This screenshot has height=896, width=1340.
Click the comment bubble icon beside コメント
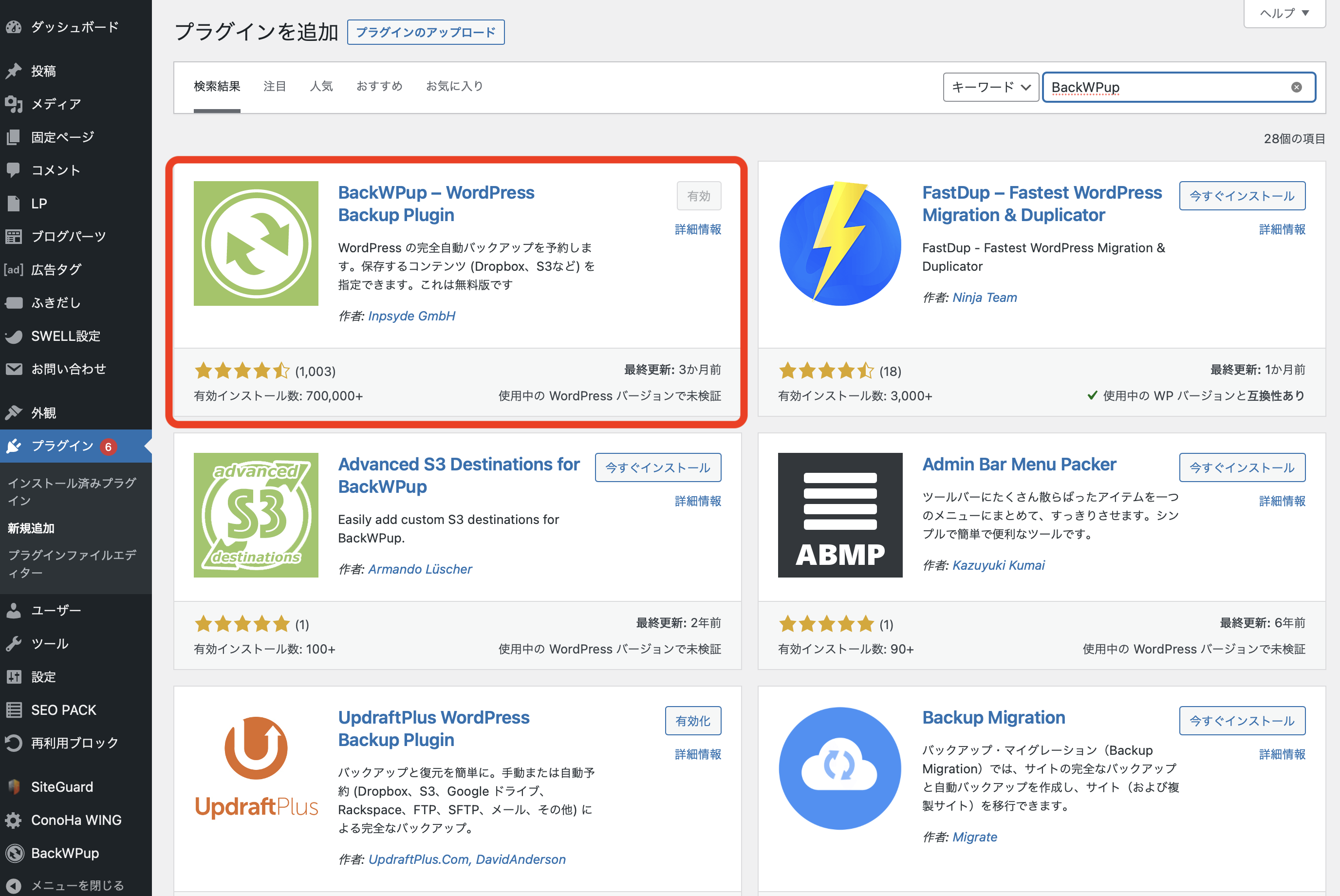pos(14,170)
